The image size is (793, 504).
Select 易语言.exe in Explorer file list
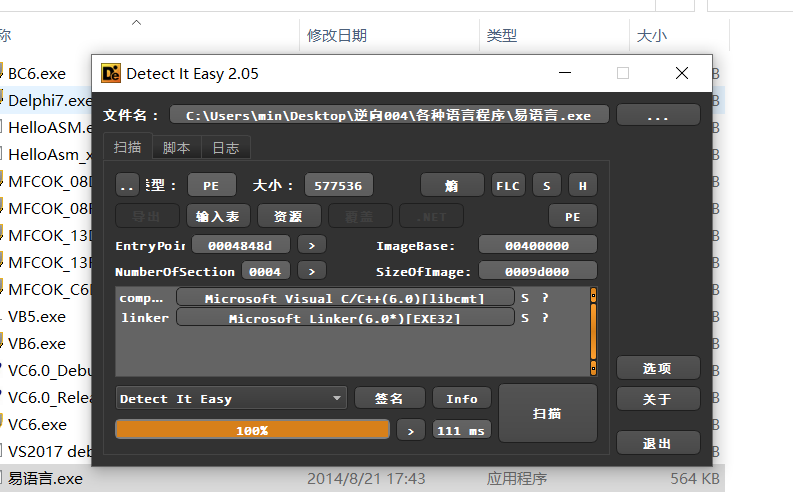46,478
